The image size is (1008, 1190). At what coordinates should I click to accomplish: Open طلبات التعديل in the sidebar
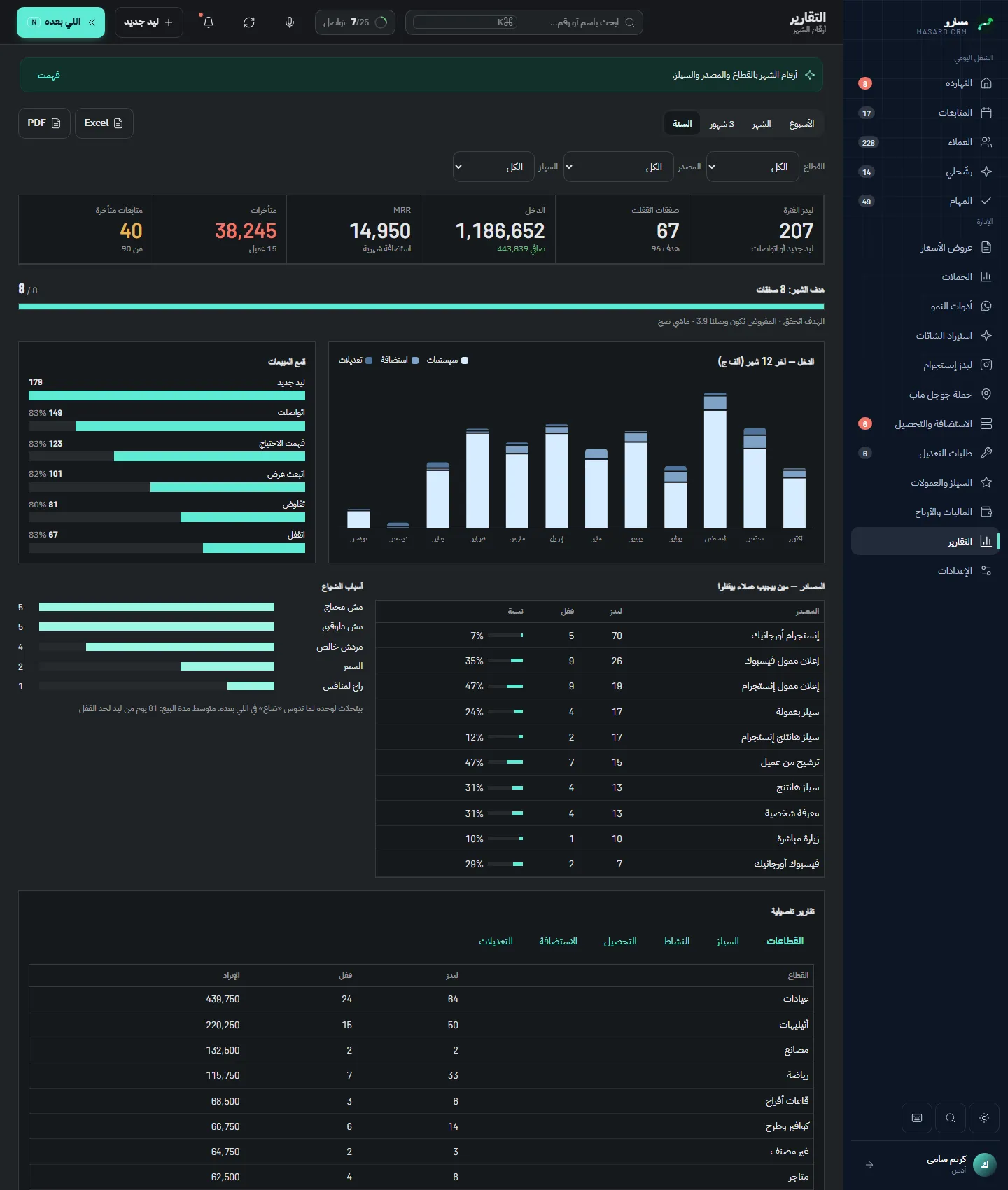925,453
